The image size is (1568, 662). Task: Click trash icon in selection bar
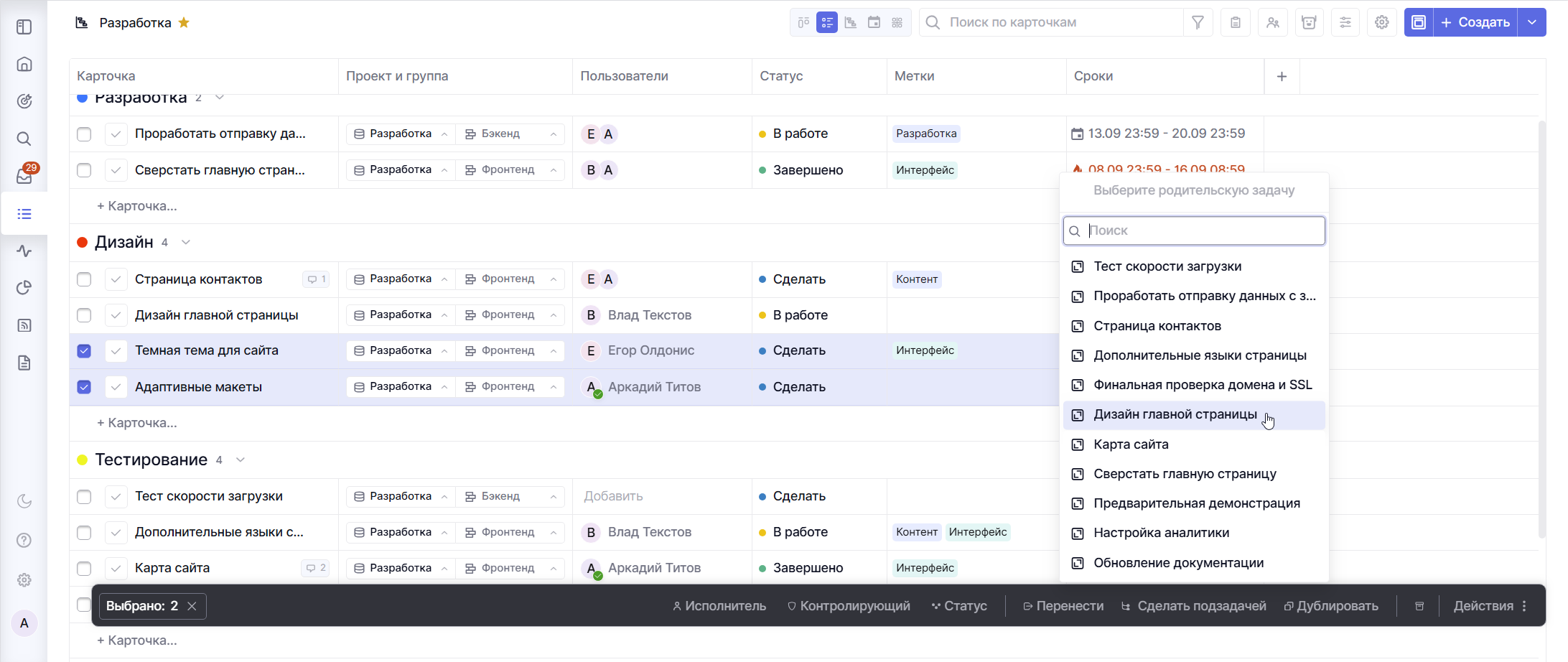[1419, 606]
